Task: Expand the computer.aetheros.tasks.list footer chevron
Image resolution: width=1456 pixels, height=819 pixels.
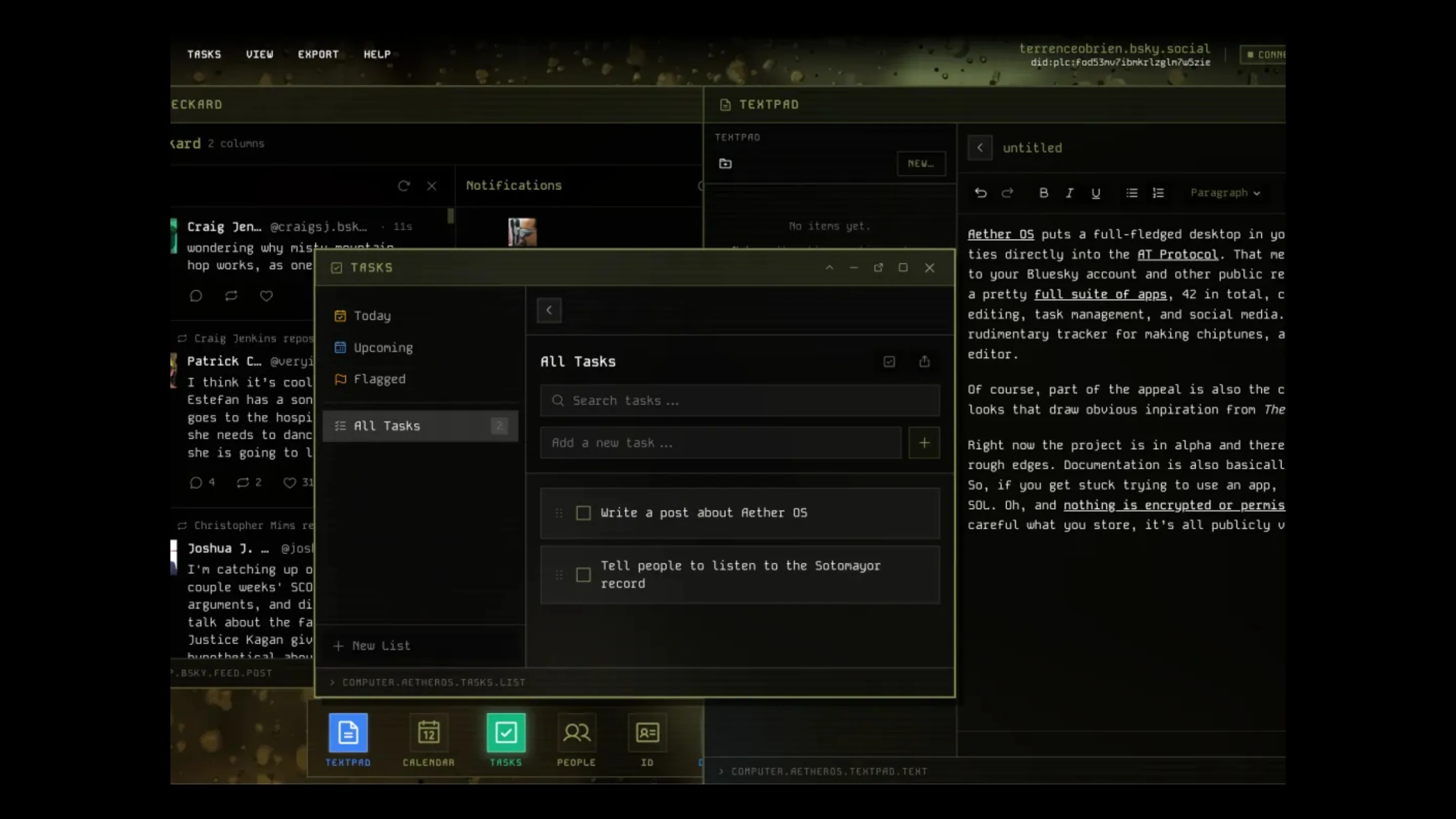Action: [x=332, y=682]
